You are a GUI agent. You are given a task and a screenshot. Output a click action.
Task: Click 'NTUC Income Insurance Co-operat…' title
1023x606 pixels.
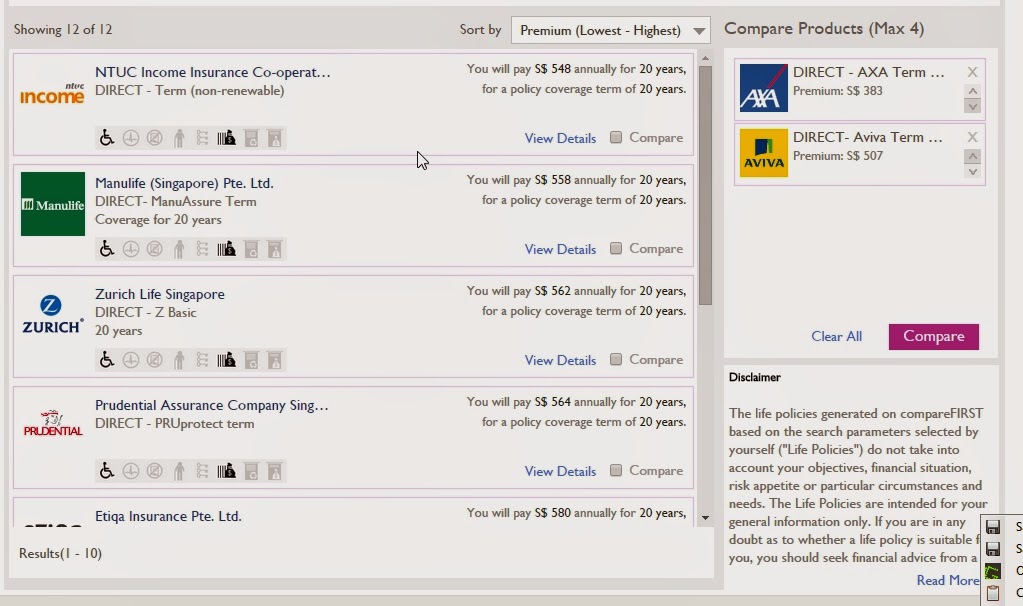point(213,72)
